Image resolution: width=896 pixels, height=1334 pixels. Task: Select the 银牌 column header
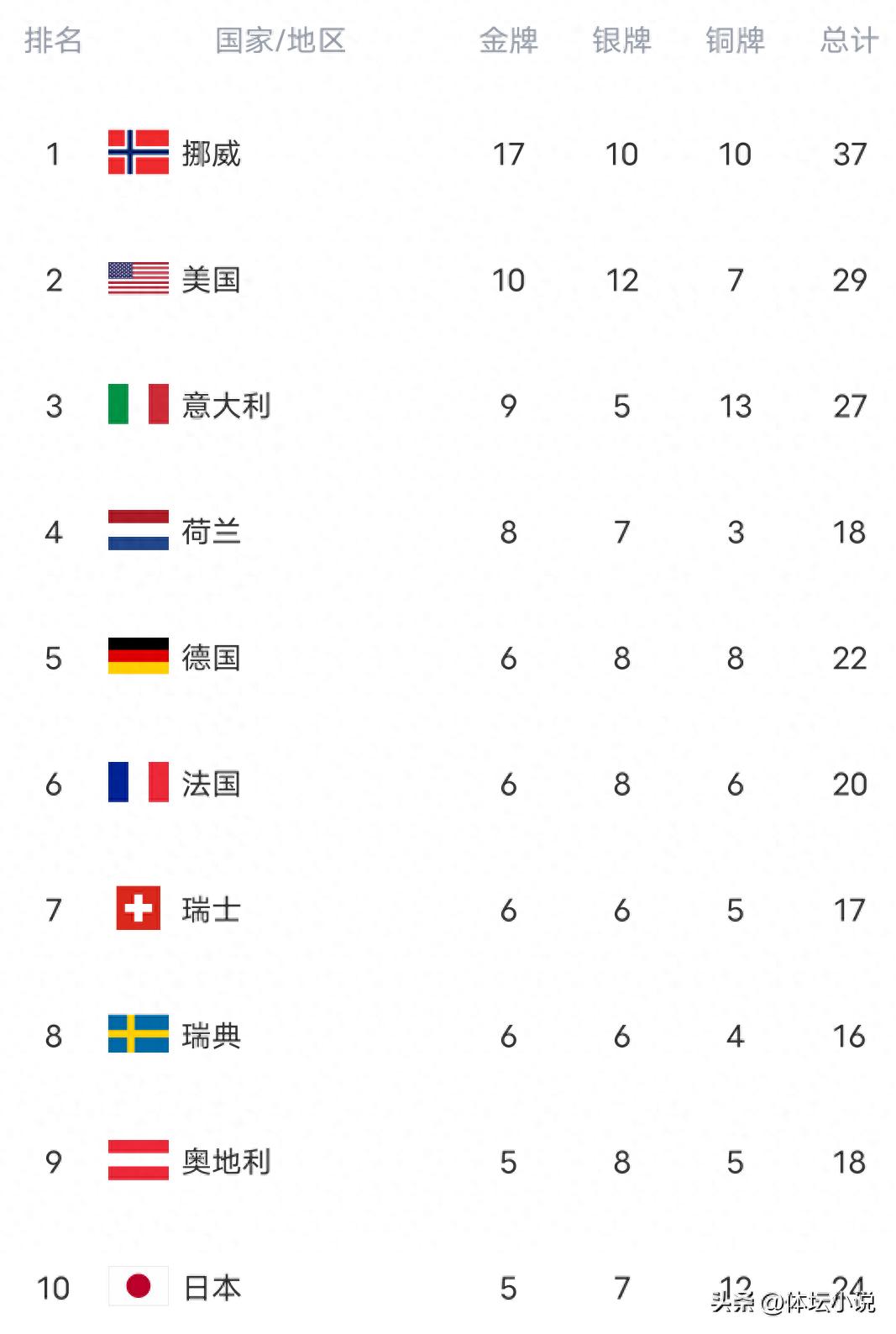[x=621, y=40]
